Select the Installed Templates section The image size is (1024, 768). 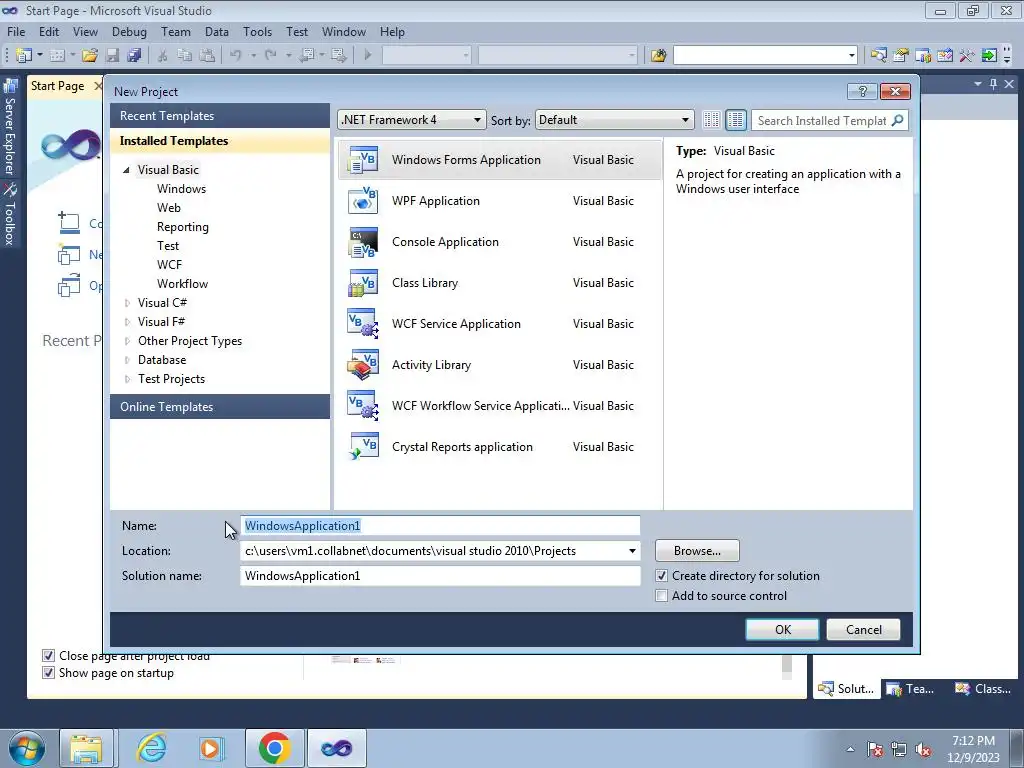[x=220, y=141]
